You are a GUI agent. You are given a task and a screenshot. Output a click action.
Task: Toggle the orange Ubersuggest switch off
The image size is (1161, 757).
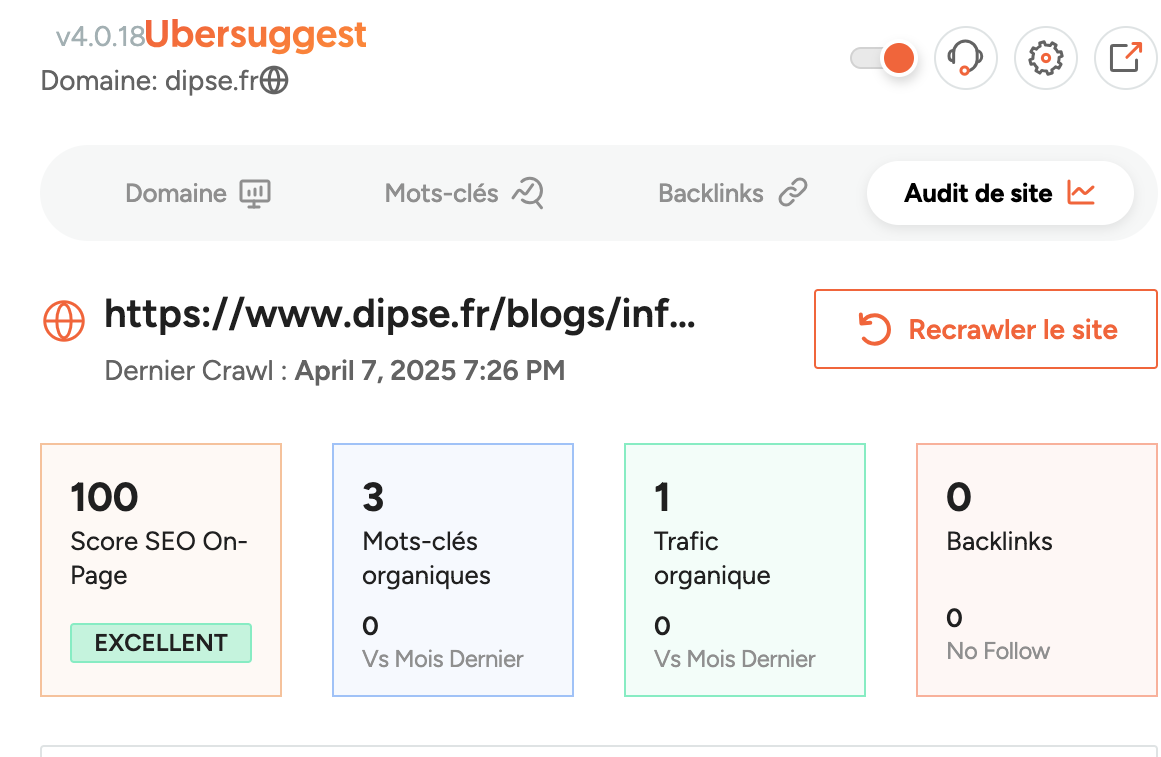pos(883,58)
